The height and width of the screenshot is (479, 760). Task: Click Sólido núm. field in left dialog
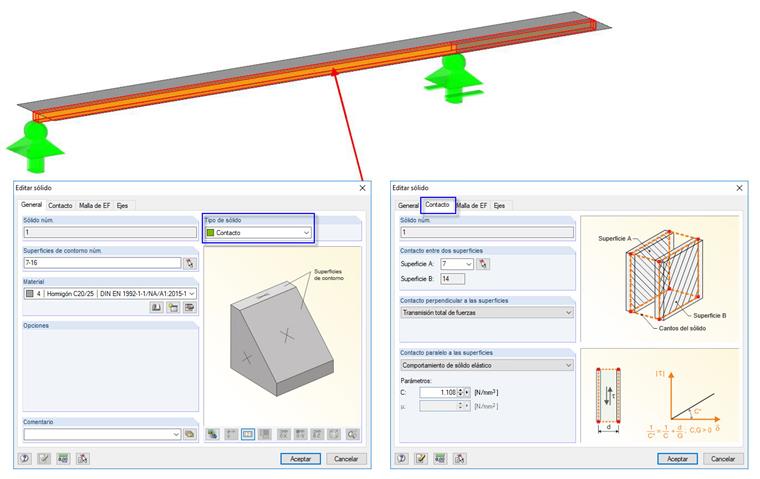(x=110, y=232)
